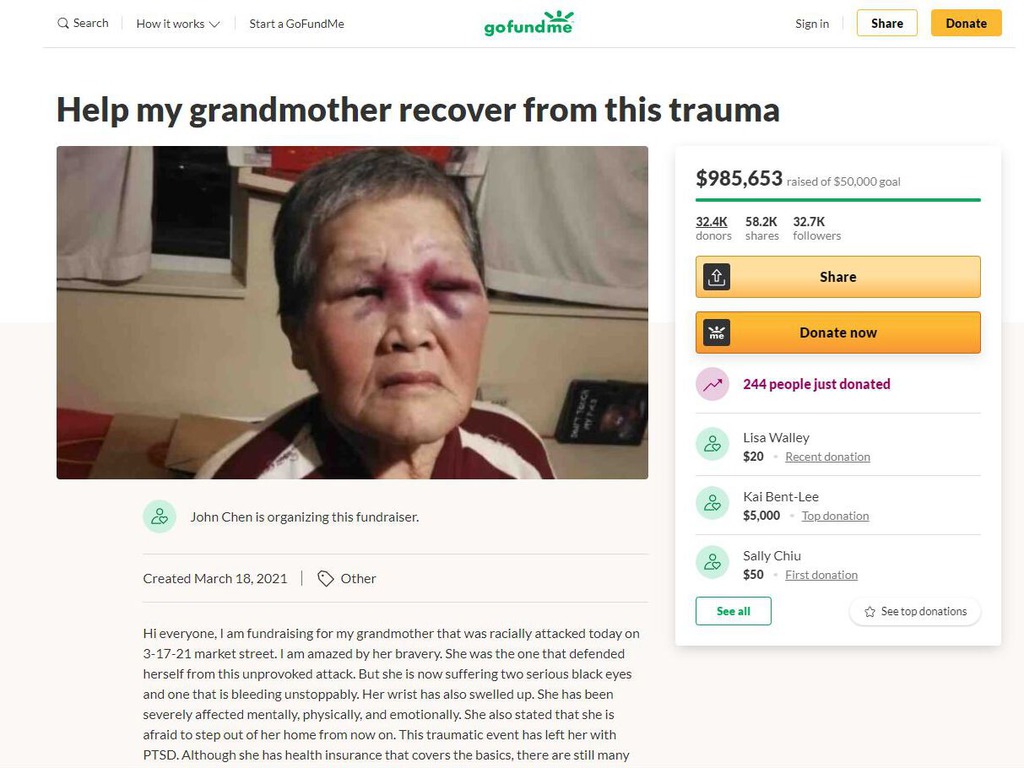Click Lisa Walley's donor avatar icon

(x=712, y=444)
